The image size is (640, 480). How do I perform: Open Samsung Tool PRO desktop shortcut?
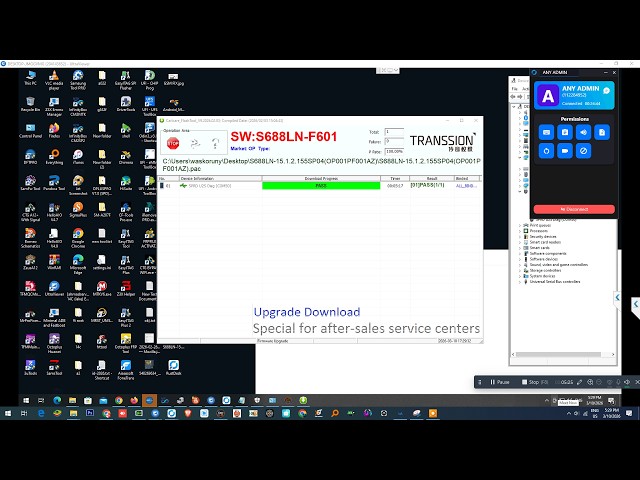[78, 80]
